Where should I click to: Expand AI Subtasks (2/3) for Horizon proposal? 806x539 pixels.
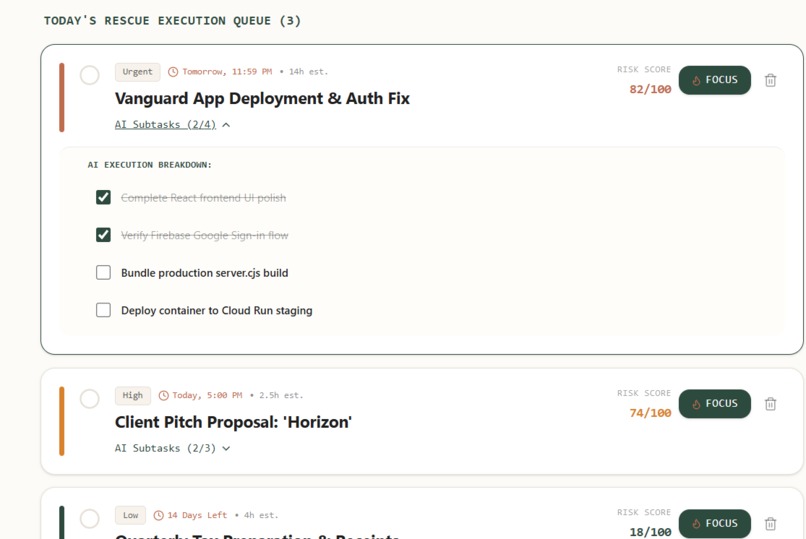coord(172,449)
